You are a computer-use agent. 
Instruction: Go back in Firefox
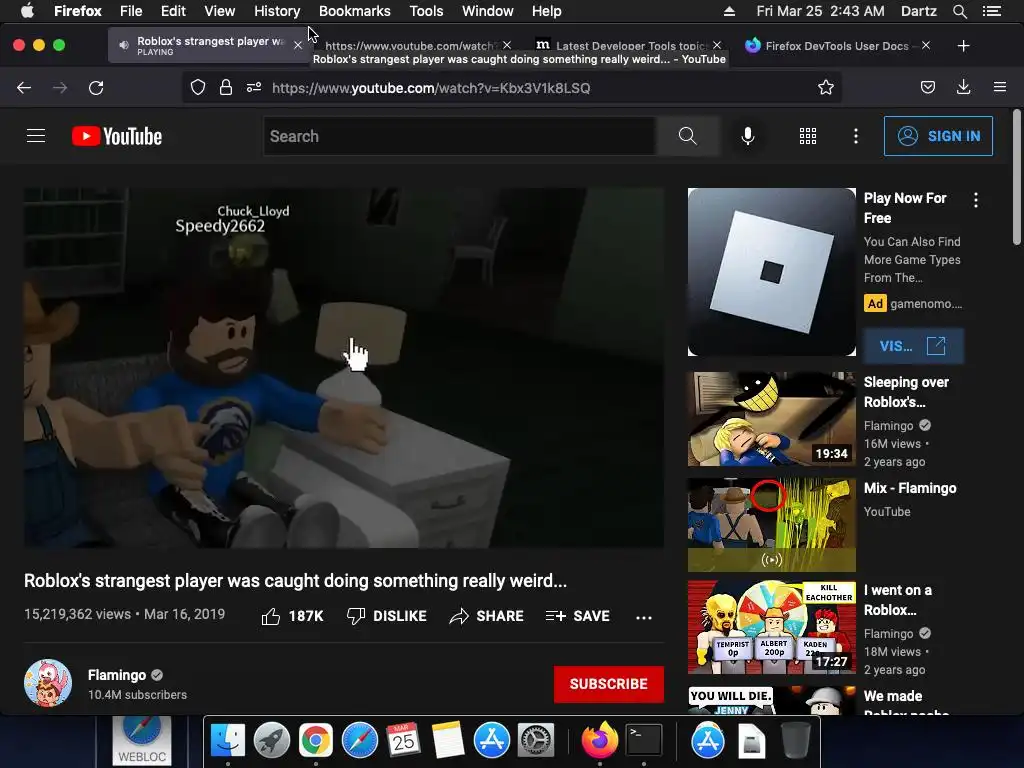click(x=24, y=88)
